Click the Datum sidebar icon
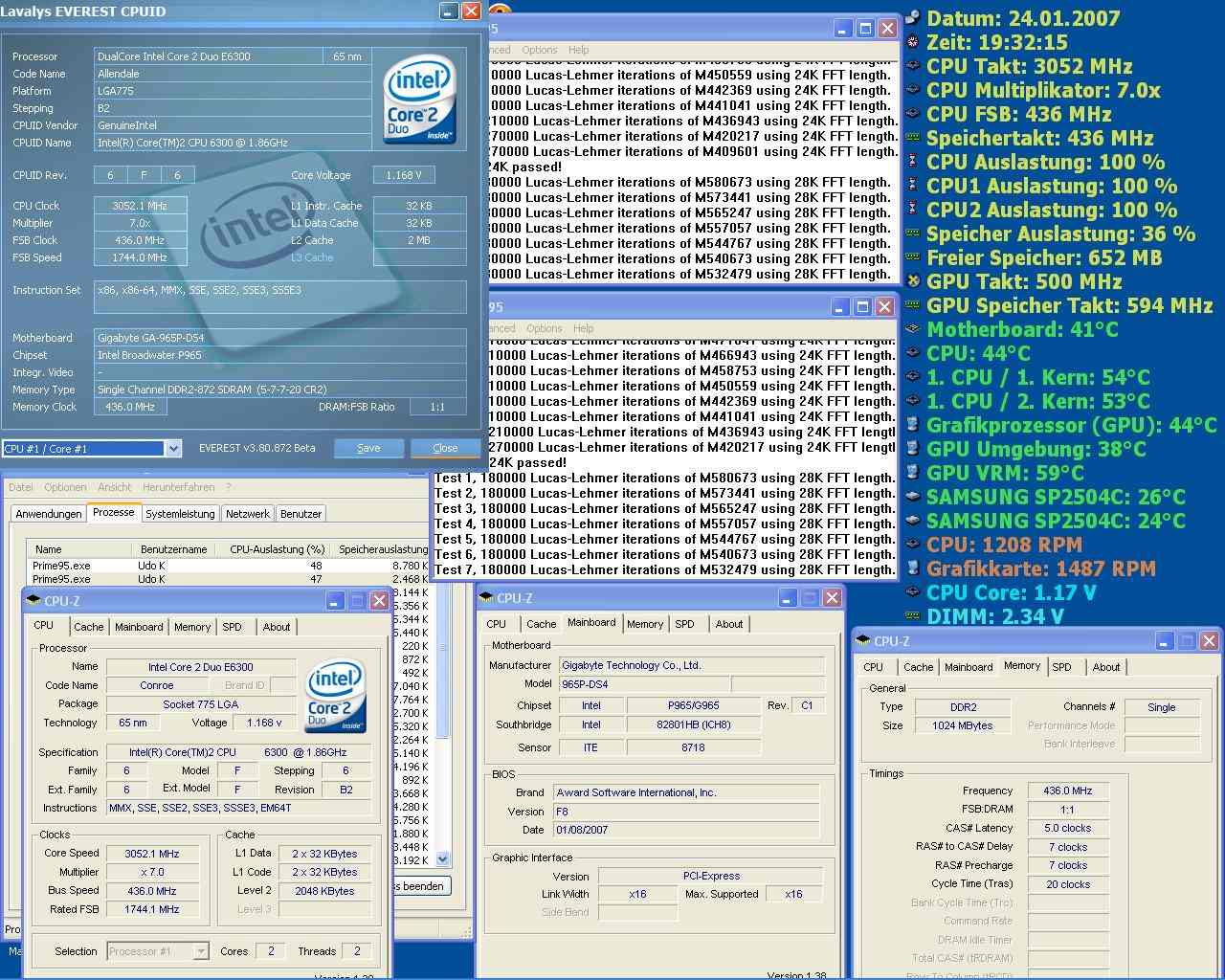The width and height of the screenshot is (1225, 980). [913, 17]
